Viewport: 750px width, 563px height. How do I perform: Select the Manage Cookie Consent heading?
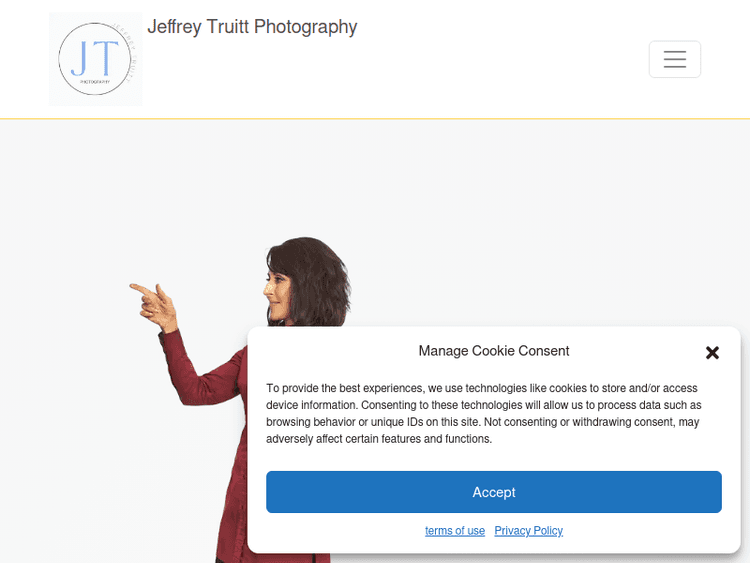click(494, 351)
